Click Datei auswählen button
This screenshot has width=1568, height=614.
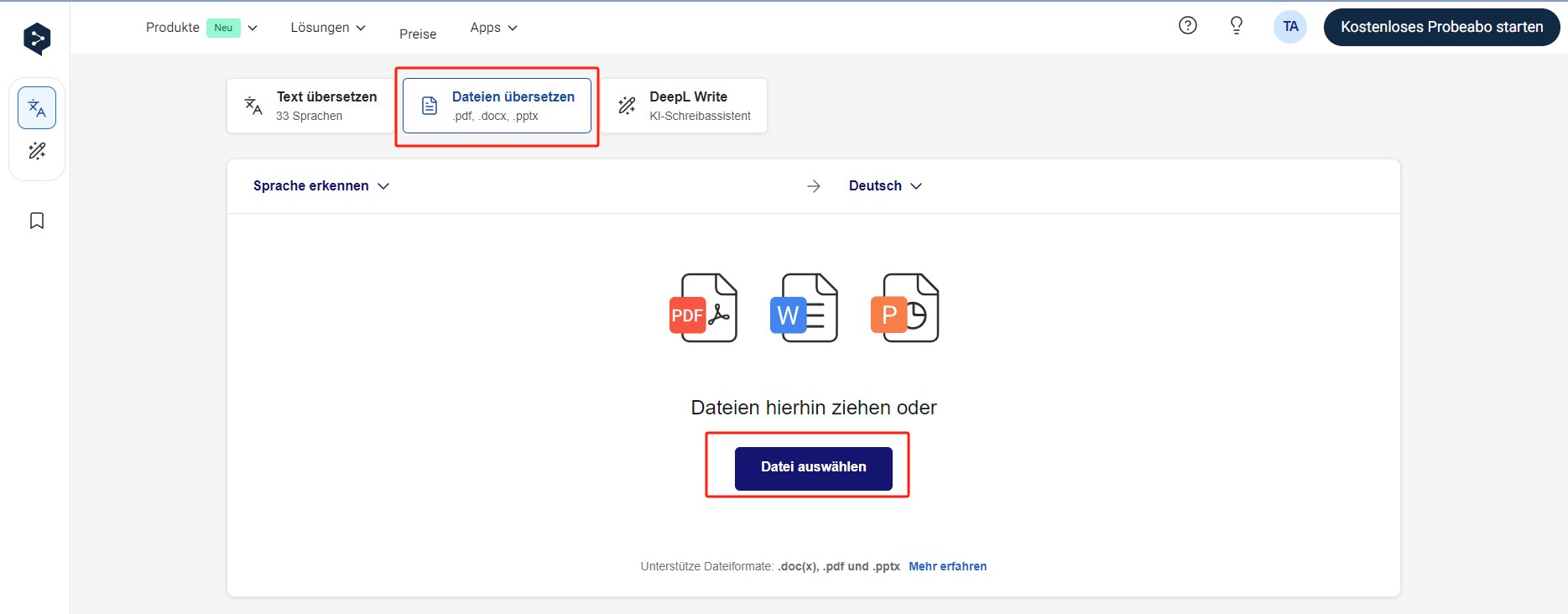point(814,468)
